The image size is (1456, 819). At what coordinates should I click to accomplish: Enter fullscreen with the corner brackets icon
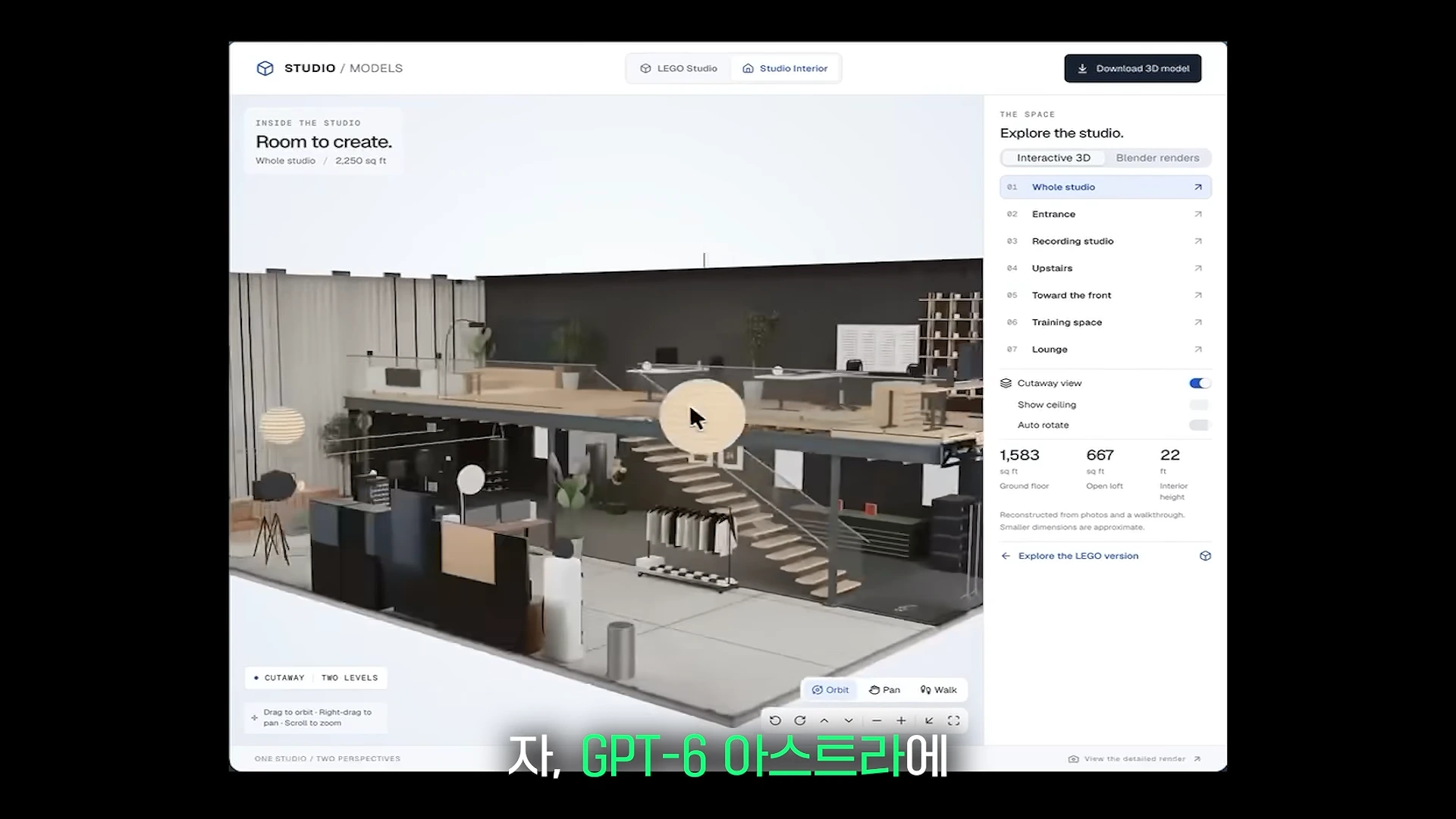pos(954,720)
